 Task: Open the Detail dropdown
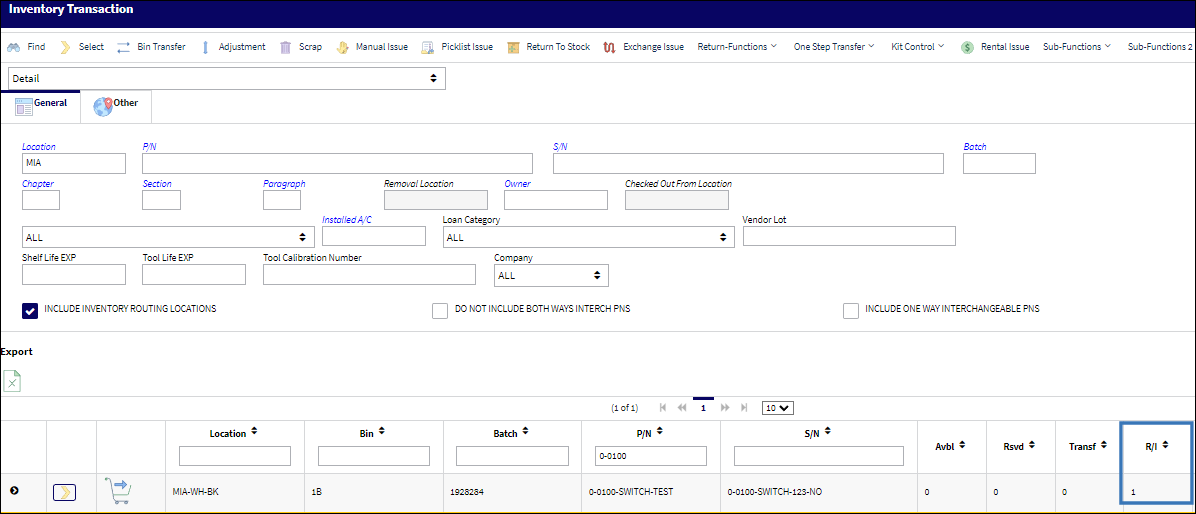coord(227,79)
